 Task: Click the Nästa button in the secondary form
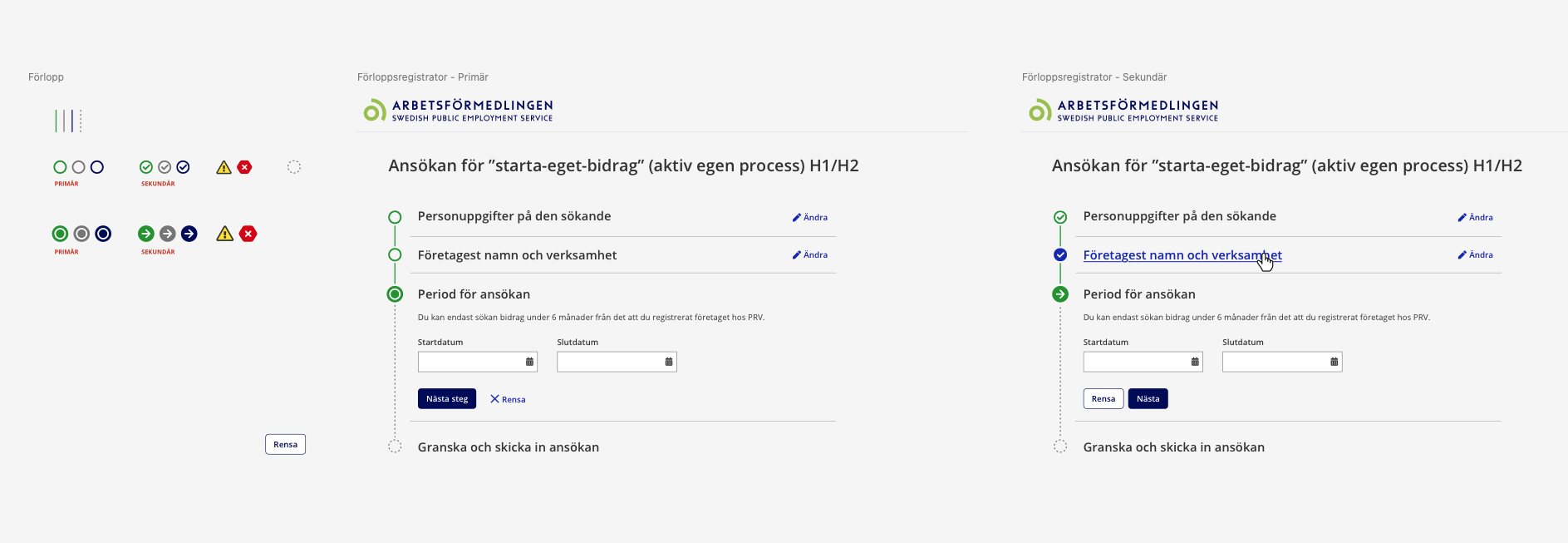point(1148,398)
